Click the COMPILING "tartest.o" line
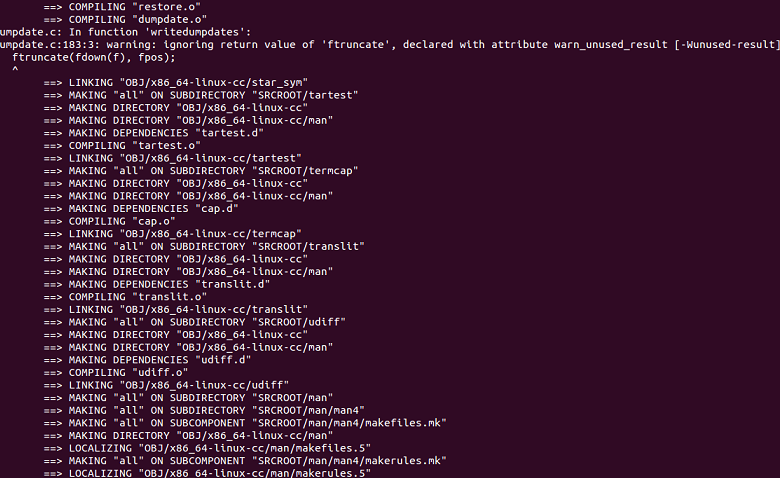This screenshot has height=478, width=780. point(122,146)
